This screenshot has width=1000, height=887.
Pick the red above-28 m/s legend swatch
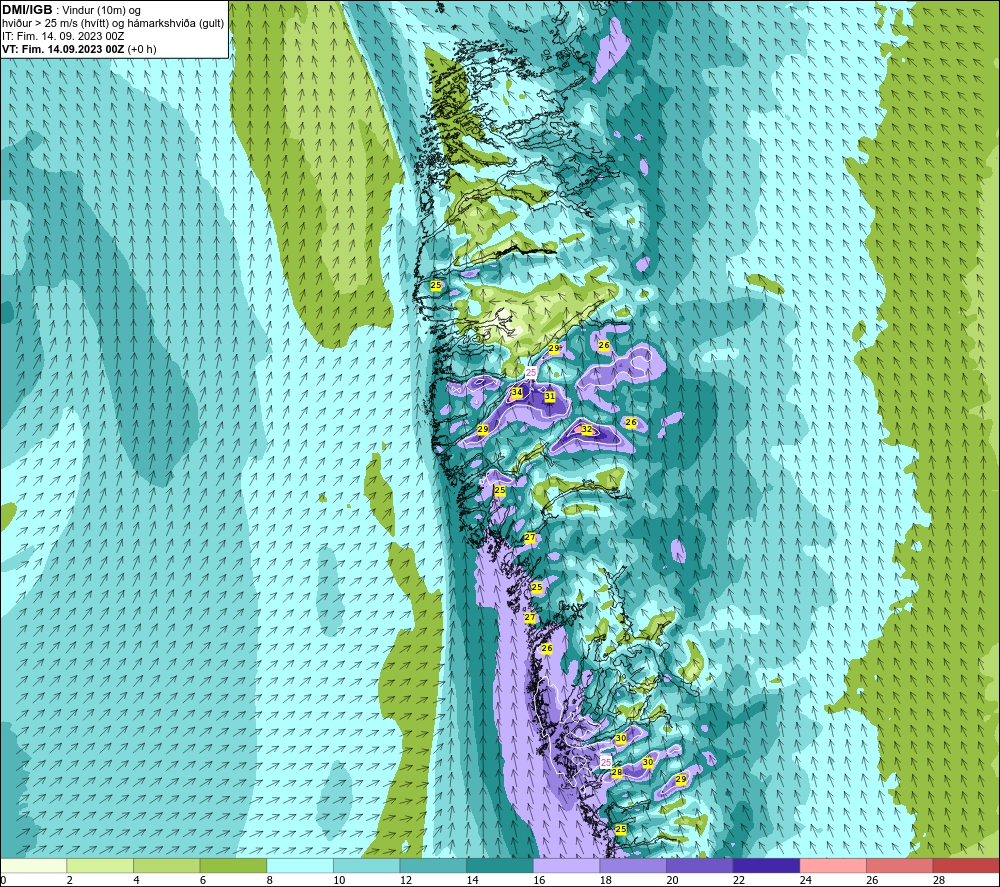pos(966,865)
